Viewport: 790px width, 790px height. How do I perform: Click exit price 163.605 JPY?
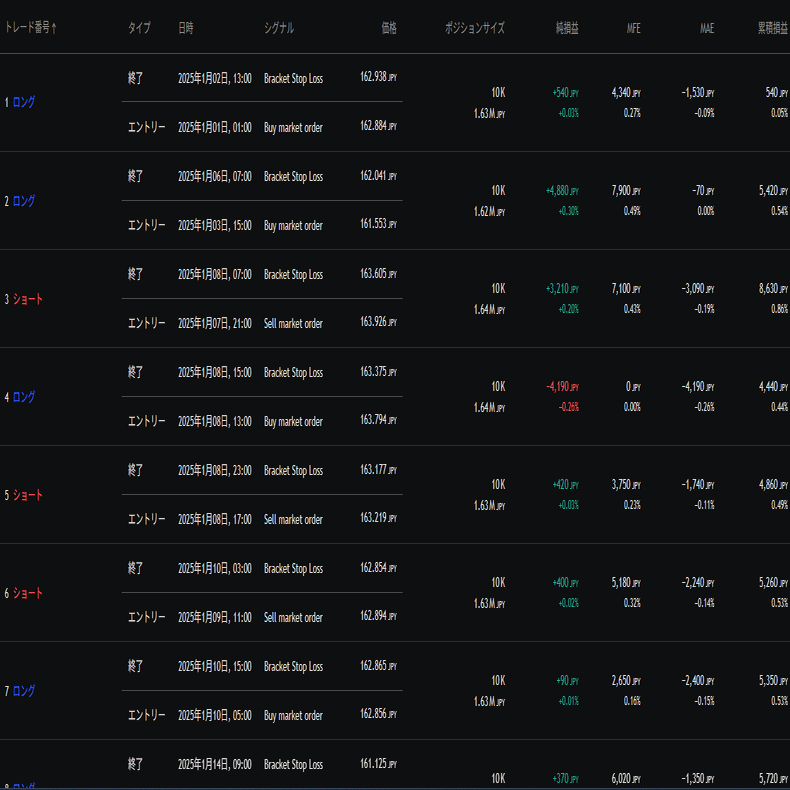[378, 274]
